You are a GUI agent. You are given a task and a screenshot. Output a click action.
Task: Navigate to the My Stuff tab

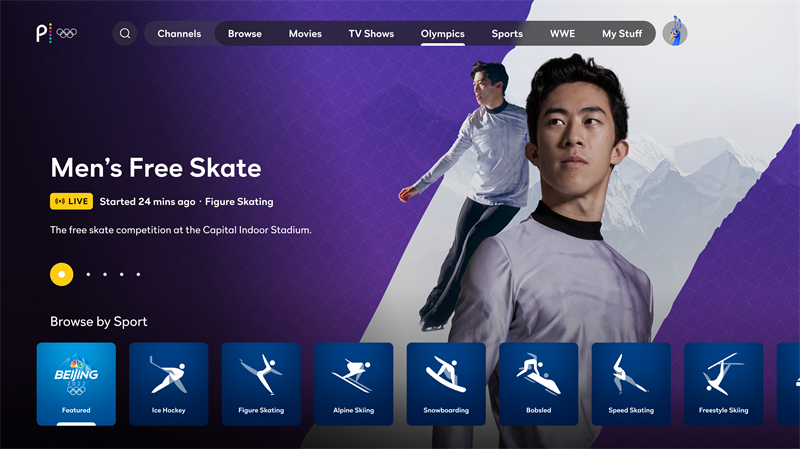coord(622,34)
